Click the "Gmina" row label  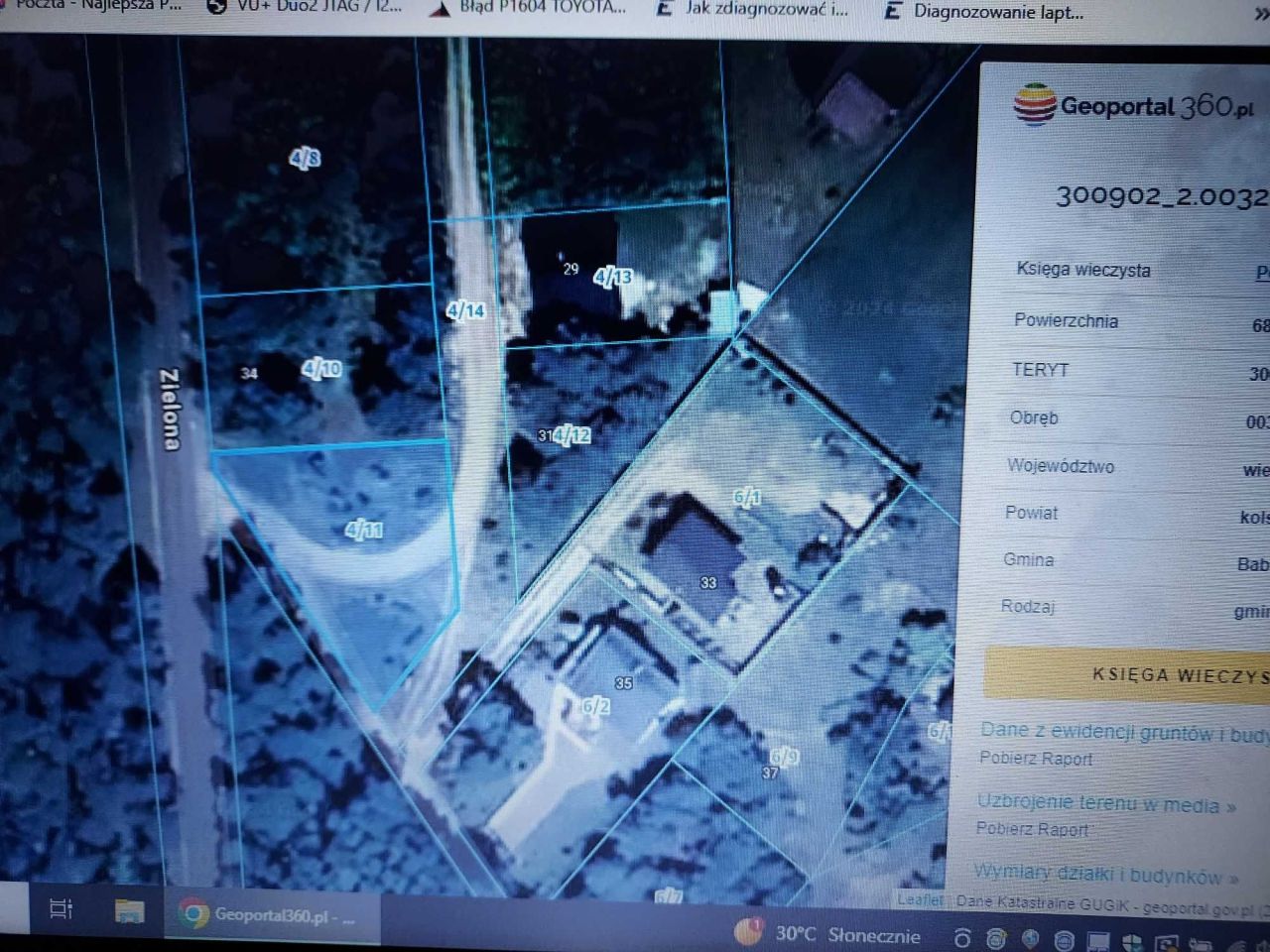(1028, 559)
